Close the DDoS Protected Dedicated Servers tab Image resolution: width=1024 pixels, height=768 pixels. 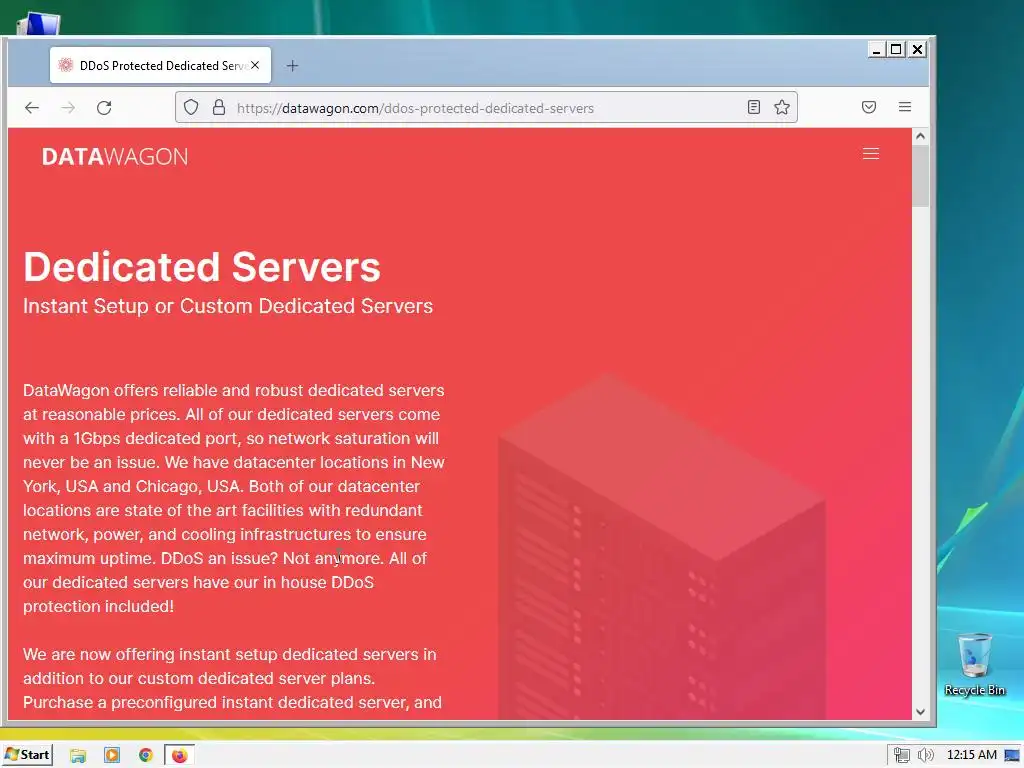255,65
